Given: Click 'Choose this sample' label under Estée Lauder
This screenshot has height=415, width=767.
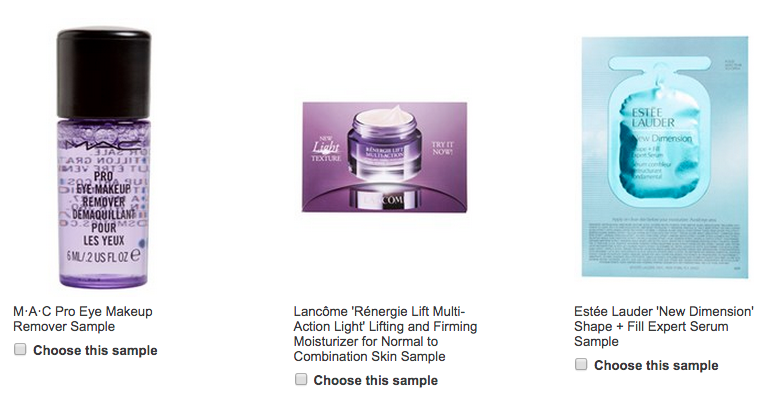Looking at the screenshot, I should [x=656, y=365].
